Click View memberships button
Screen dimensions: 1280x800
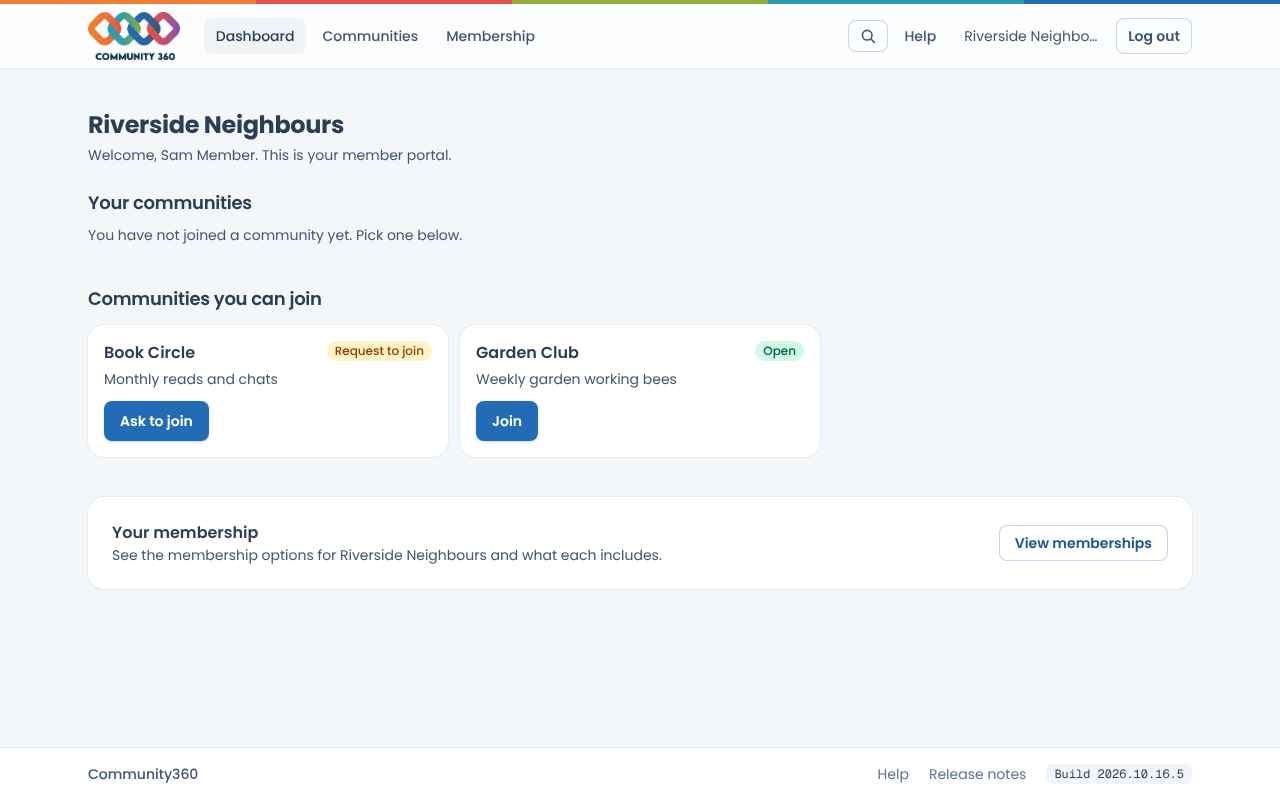[1083, 543]
